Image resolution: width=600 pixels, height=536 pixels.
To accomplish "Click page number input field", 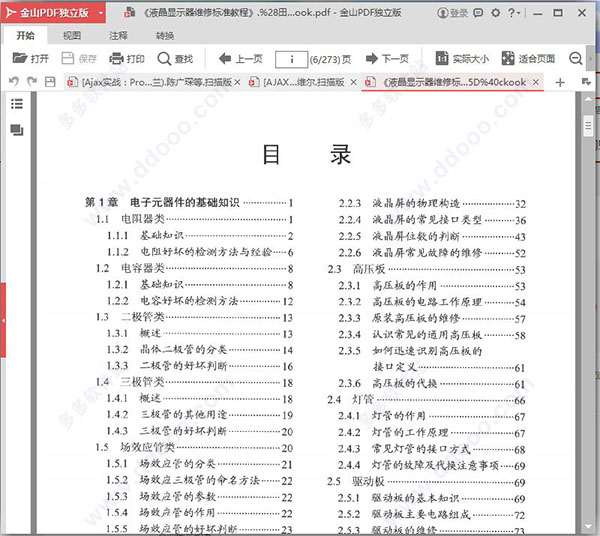I will [292, 59].
